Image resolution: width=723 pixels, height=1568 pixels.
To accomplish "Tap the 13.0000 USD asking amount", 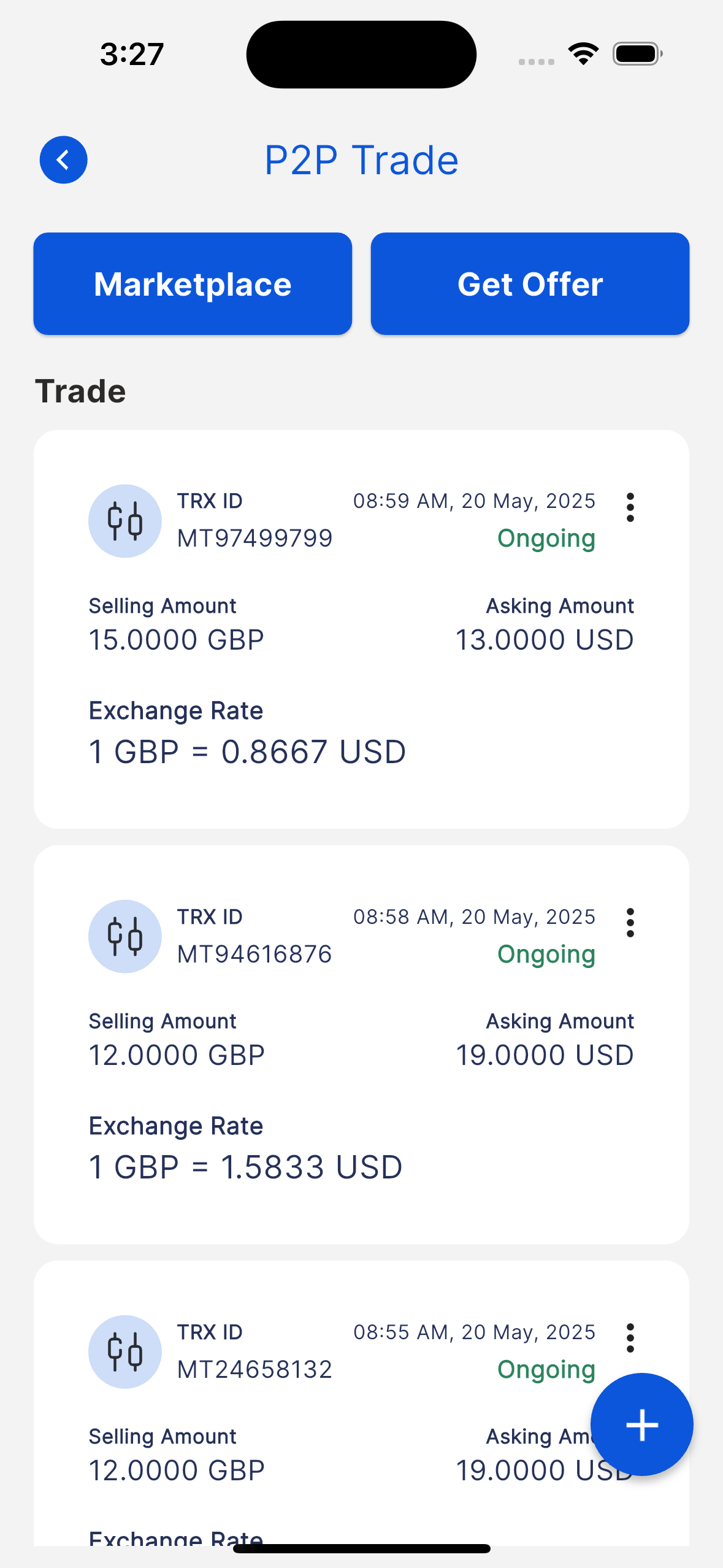I will click(x=545, y=640).
